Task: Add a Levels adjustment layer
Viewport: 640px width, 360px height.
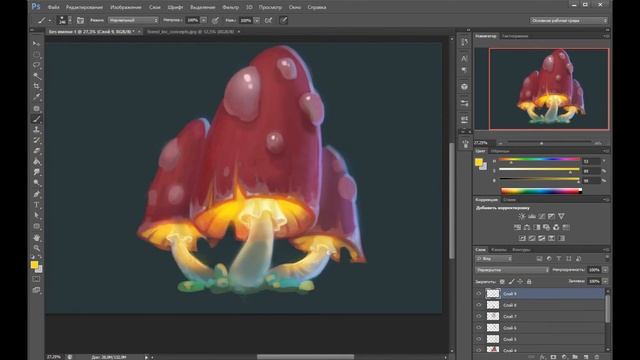Action: pyautogui.click(x=532, y=216)
